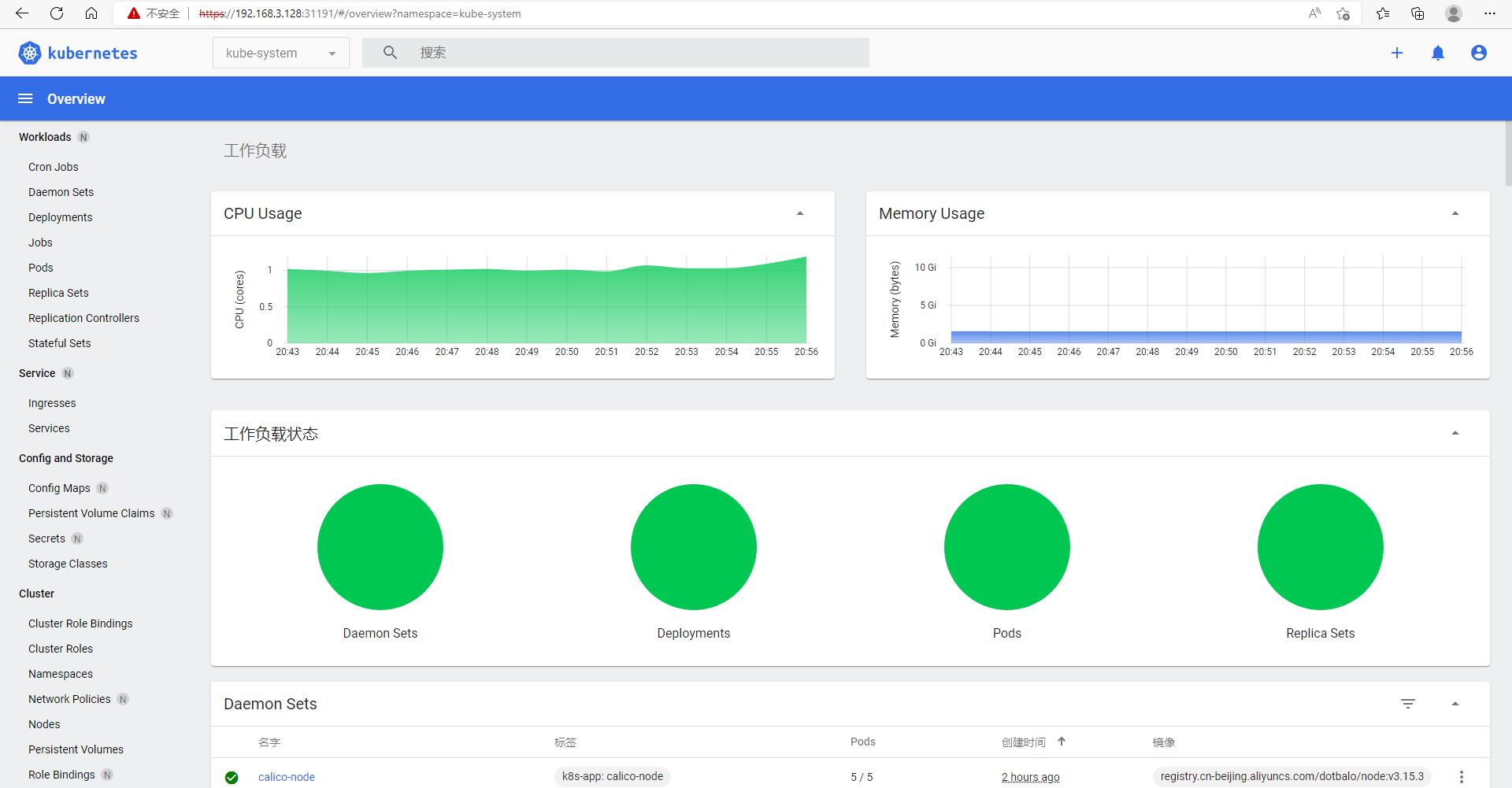
Task: Open Replication Controllers
Action: [x=83, y=318]
